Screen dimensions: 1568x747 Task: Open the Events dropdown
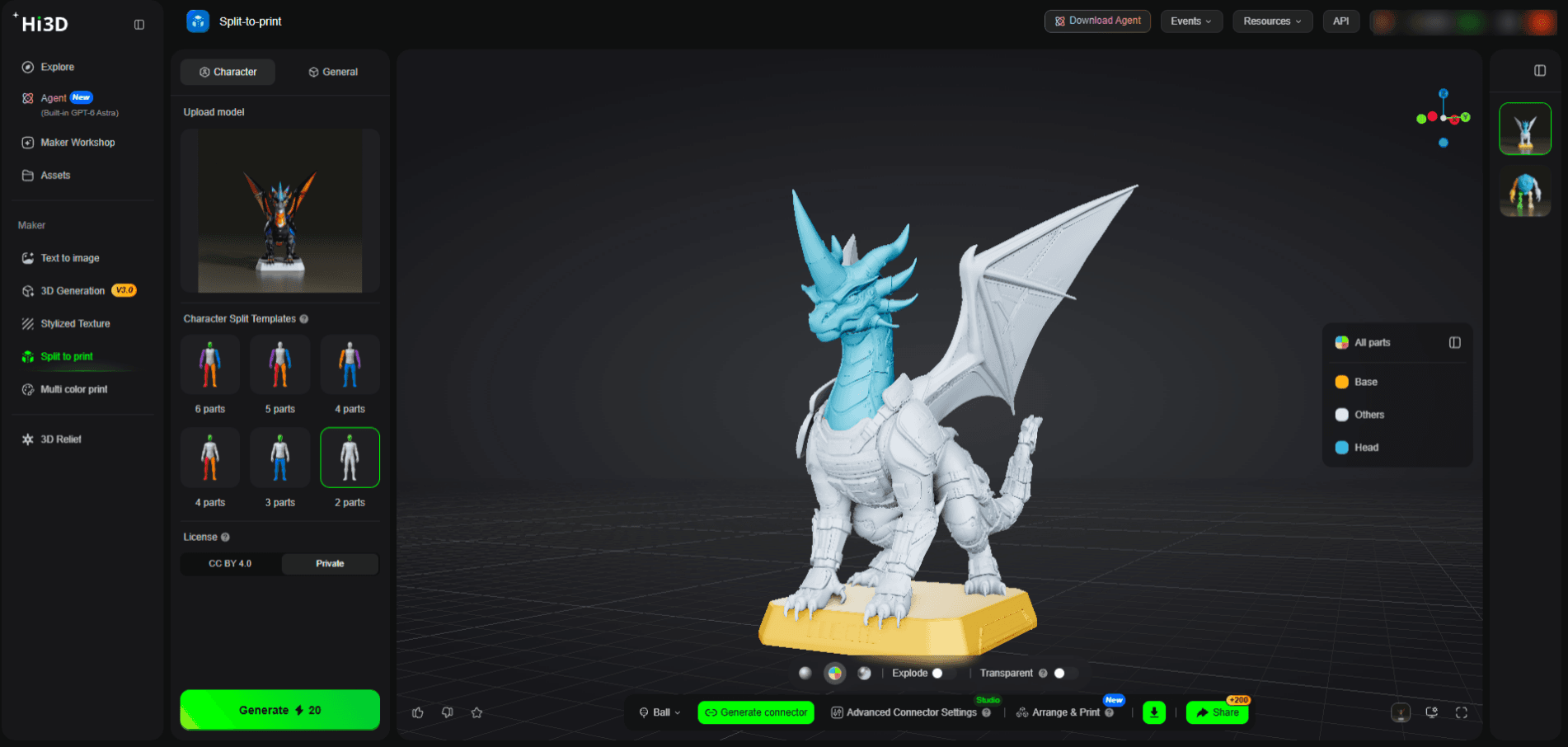(1191, 21)
